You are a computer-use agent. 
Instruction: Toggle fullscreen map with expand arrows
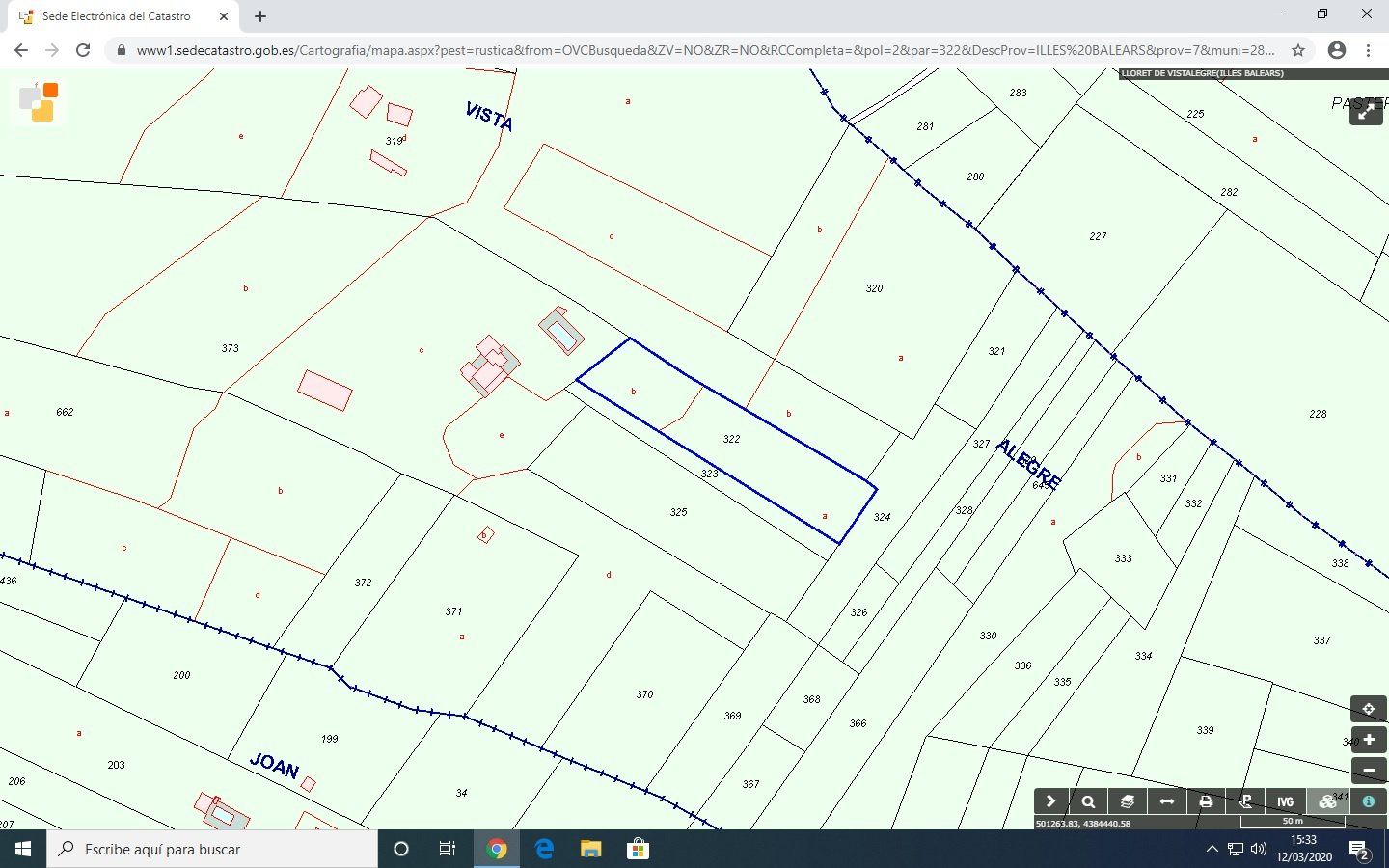(x=1366, y=112)
